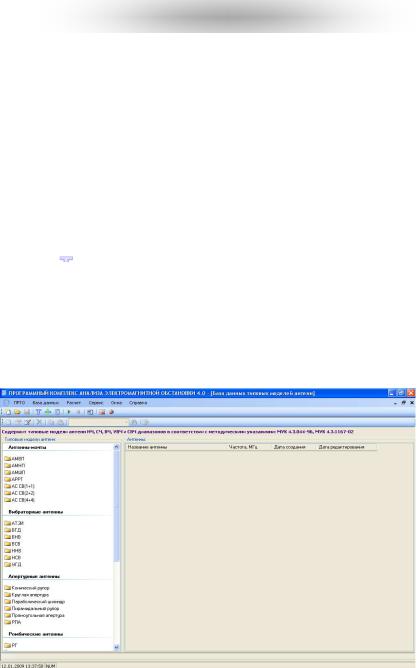Select the Круглая апертура folder
Image resolution: width=420 pixels, height=668 pixels.
click(x=27, y=595)
